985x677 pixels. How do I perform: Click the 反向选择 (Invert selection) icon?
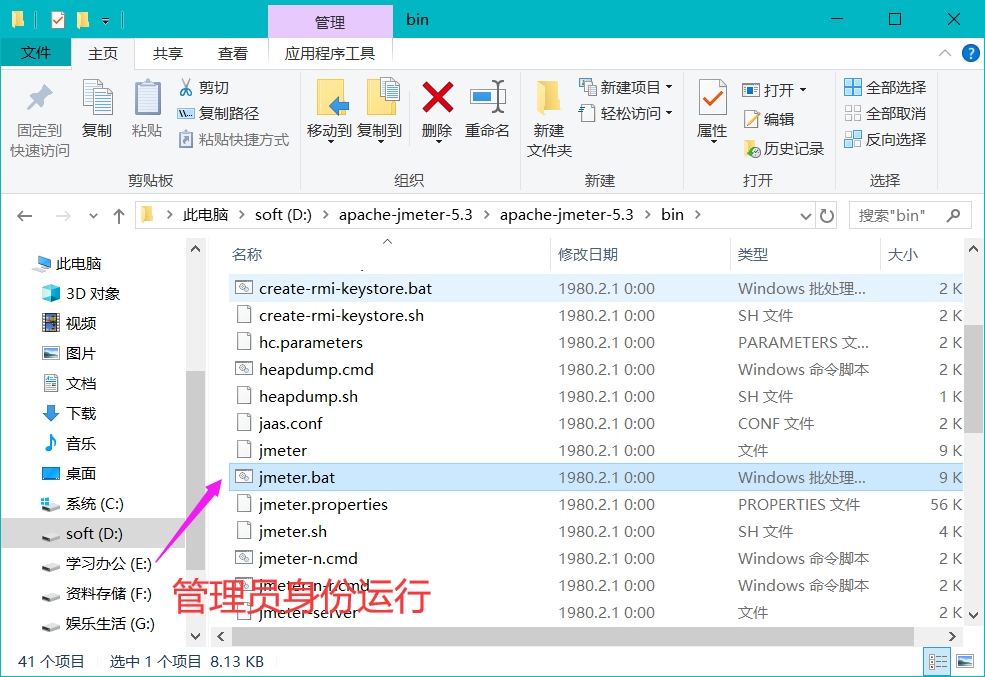[853, 138]
